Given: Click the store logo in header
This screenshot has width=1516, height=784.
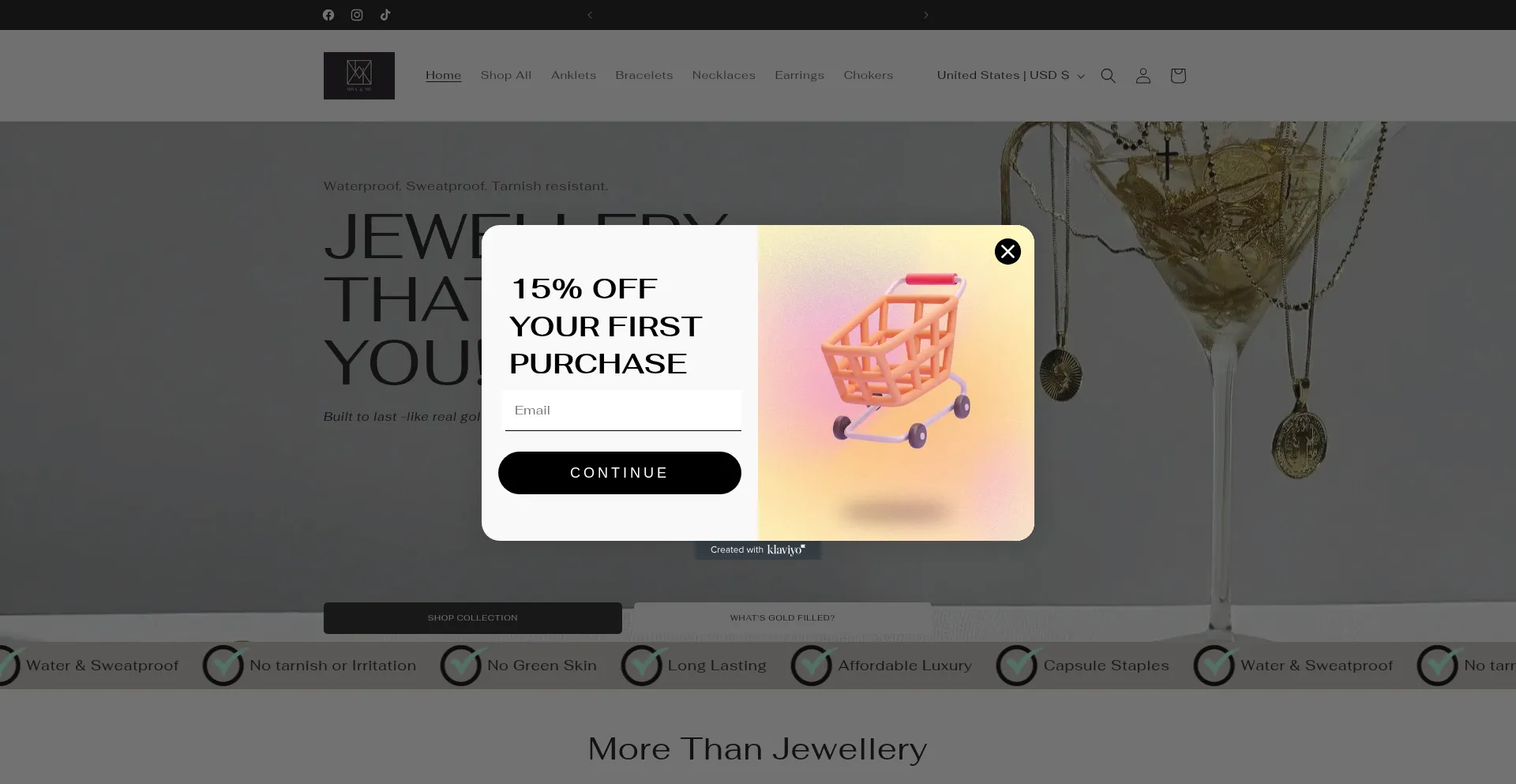Looking at the screenshot, I should coord(359,76).
